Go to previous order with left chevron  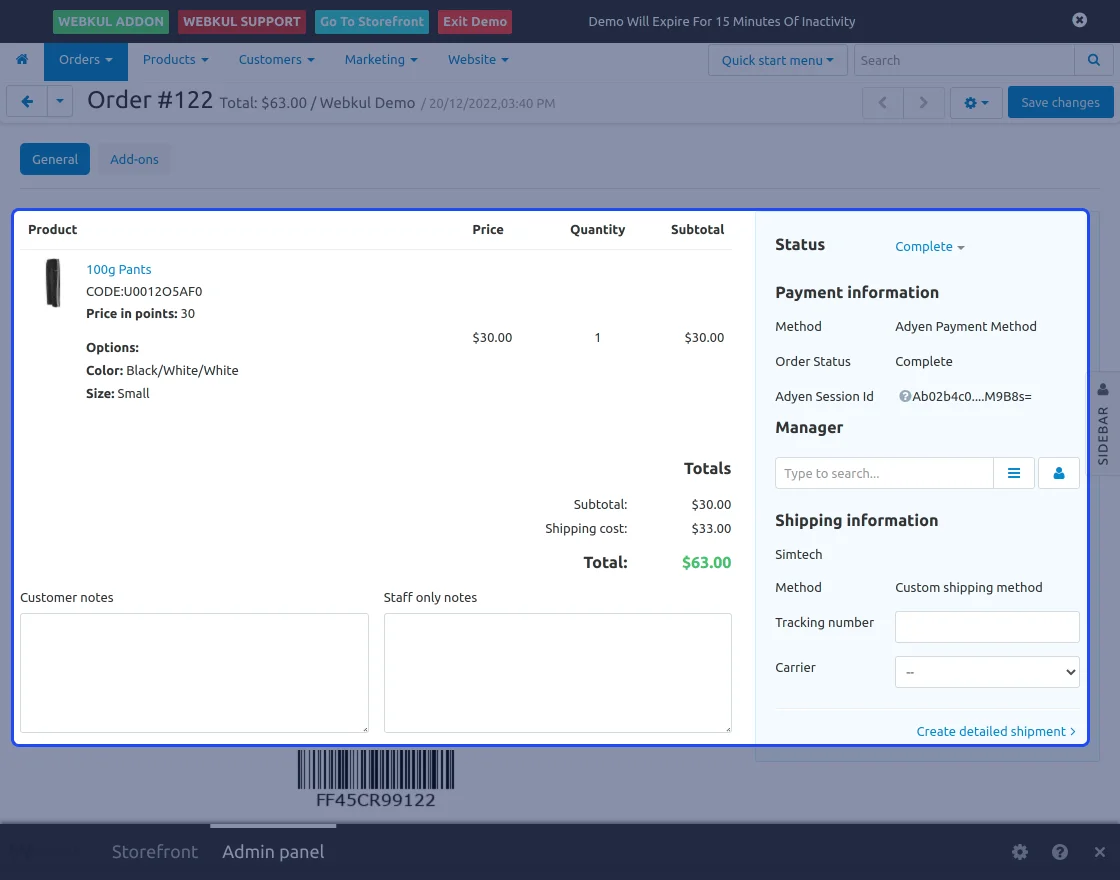pos(883,102)
